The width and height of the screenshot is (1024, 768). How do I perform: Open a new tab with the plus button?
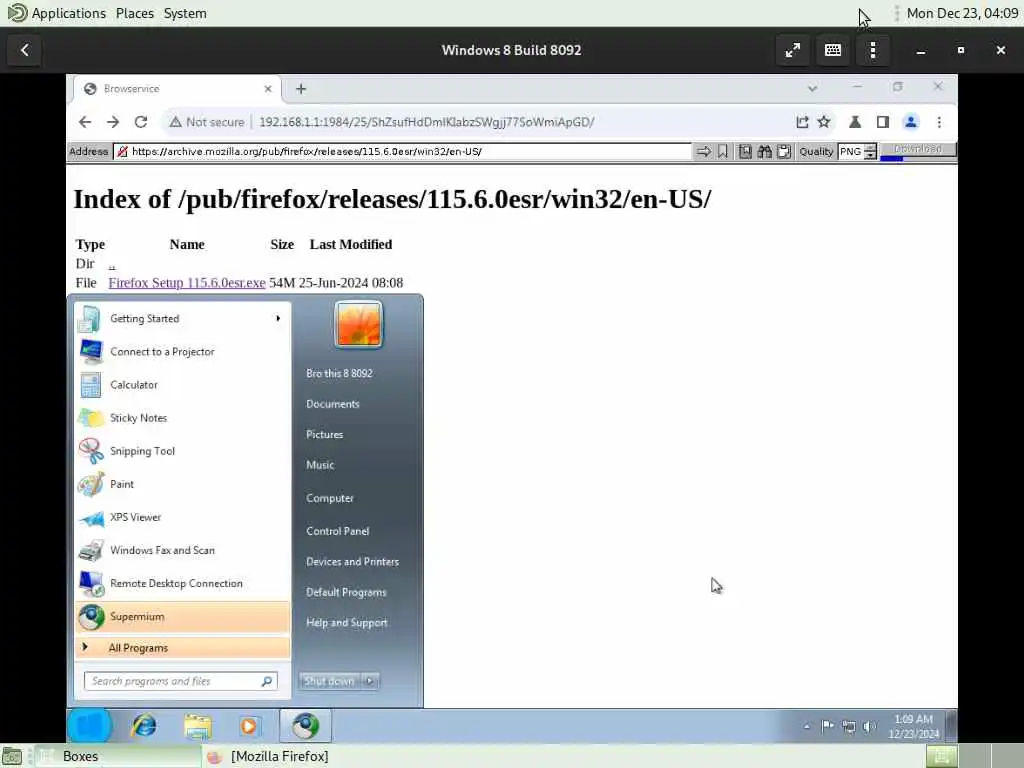301,89
